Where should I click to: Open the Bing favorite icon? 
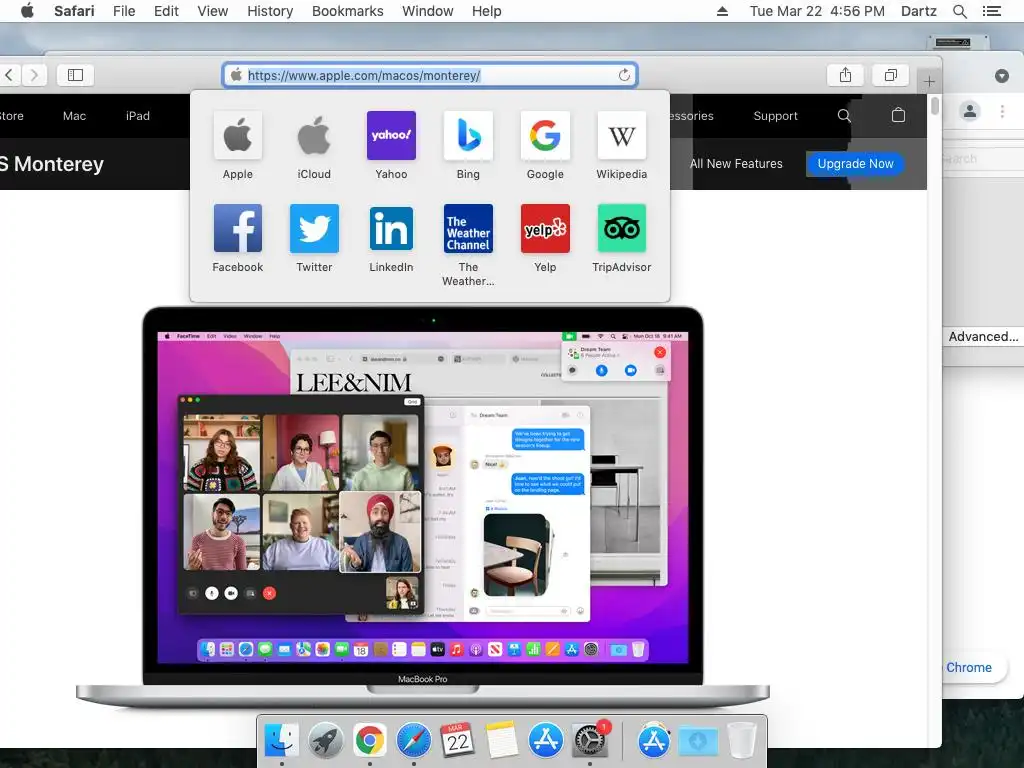coord(468,136)
